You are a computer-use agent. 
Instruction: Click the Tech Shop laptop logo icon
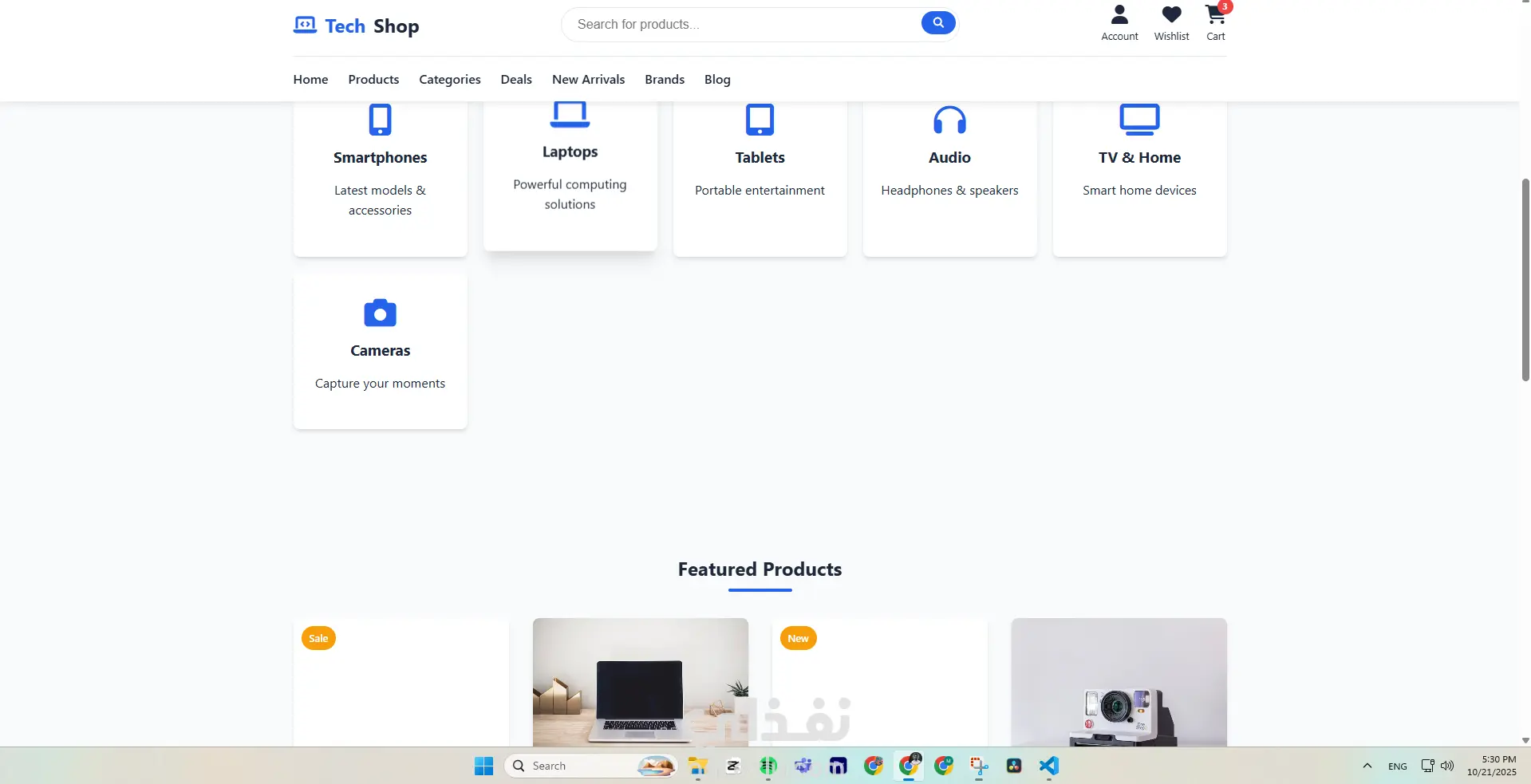[305, 25]
